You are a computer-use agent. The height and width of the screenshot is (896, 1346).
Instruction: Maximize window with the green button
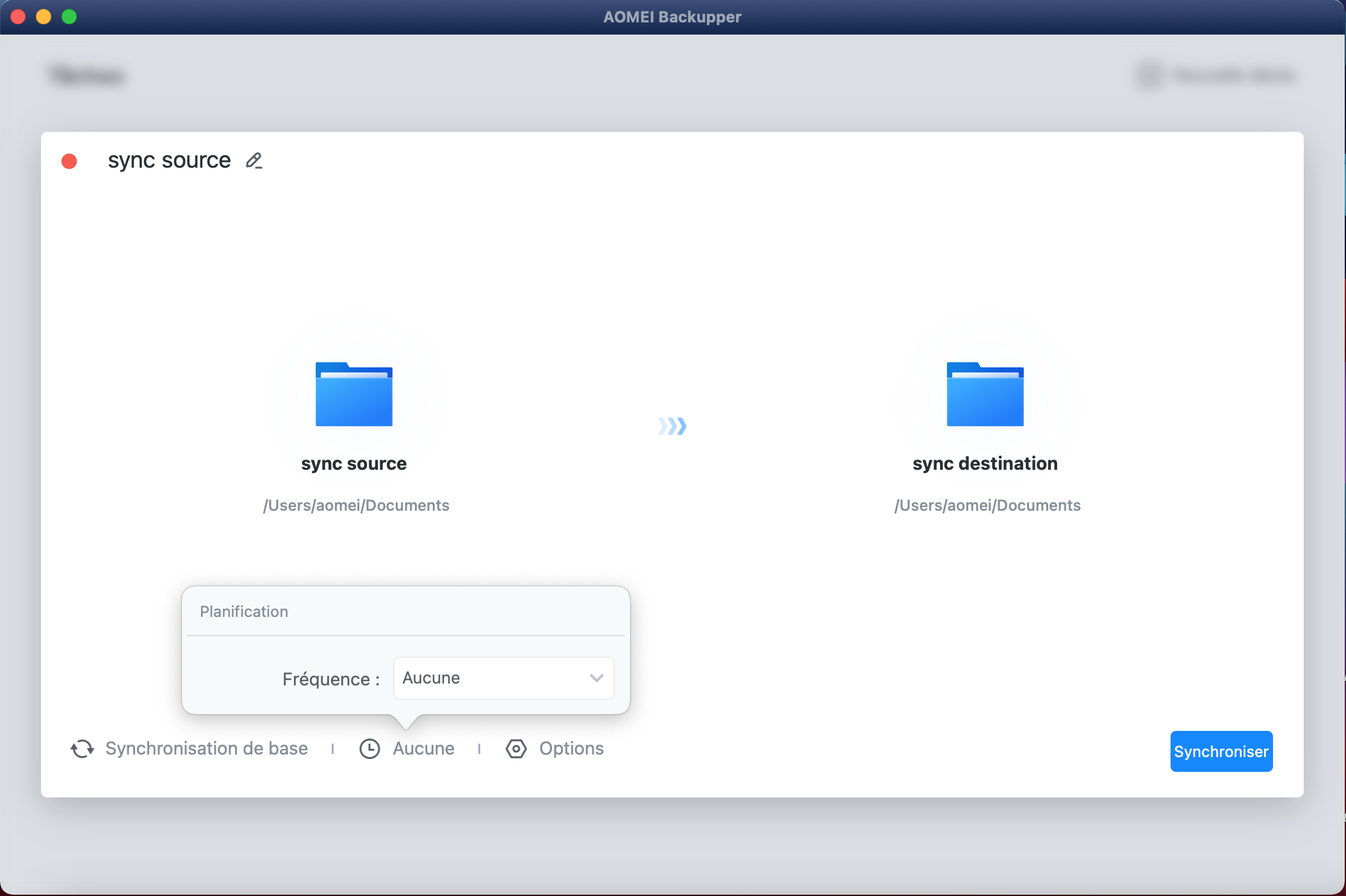[69, 17]
